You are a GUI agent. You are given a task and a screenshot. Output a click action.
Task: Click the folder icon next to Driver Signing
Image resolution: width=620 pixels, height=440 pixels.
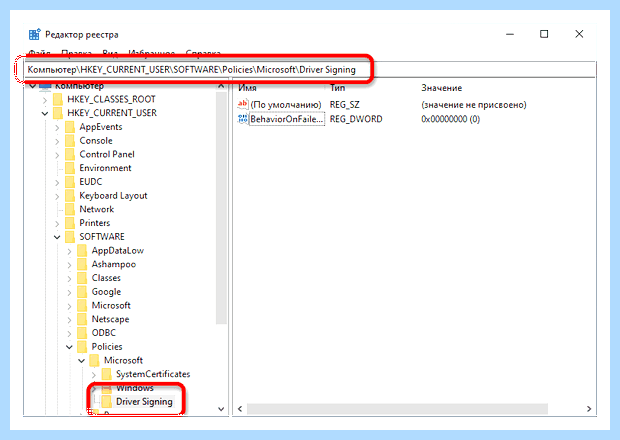[x=107, y=402]
